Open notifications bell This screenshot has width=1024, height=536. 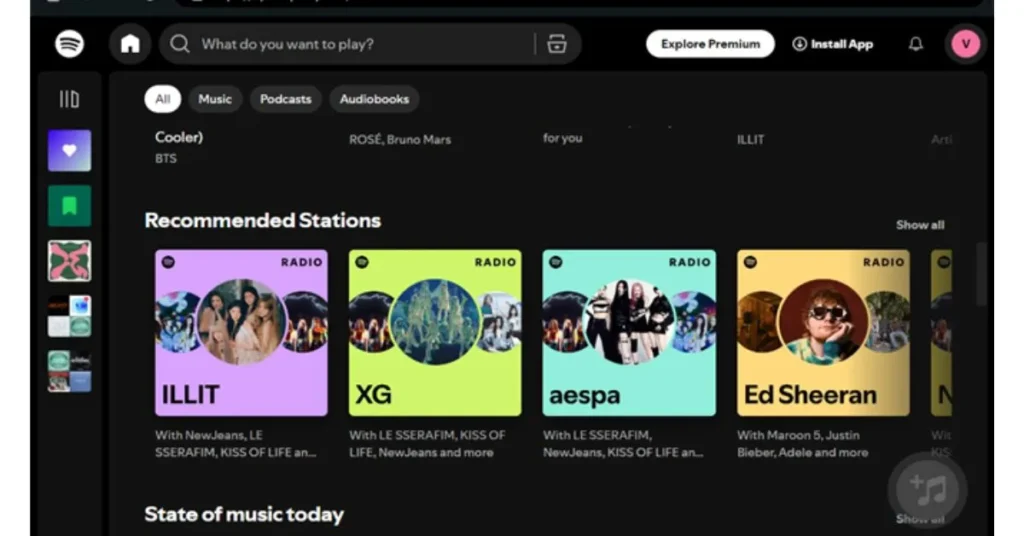(x=916, y=44)
